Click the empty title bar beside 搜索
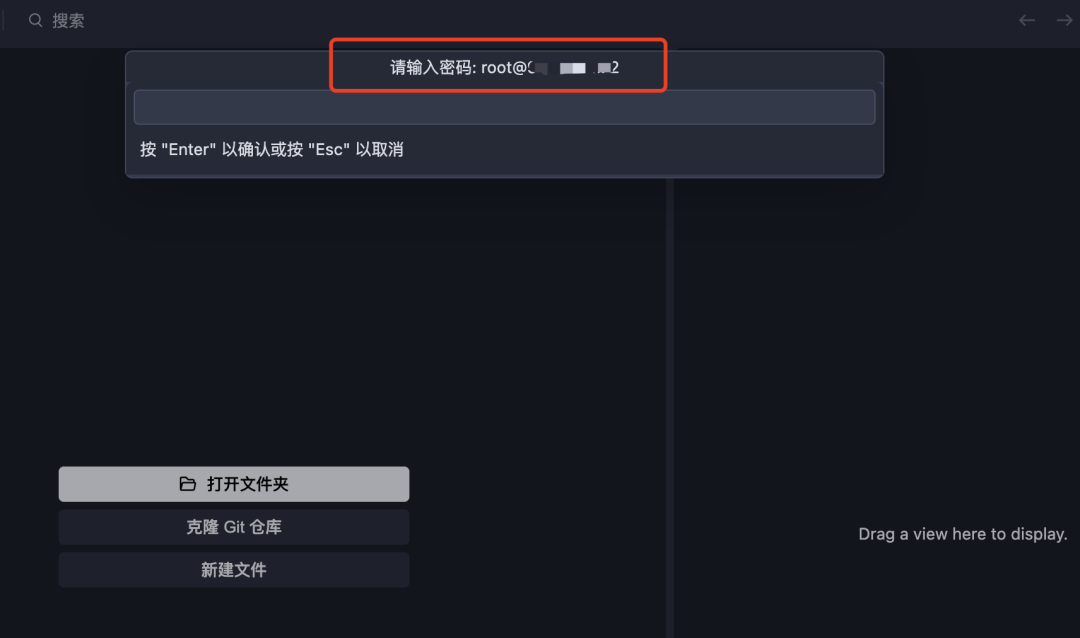 coord(551,21)
